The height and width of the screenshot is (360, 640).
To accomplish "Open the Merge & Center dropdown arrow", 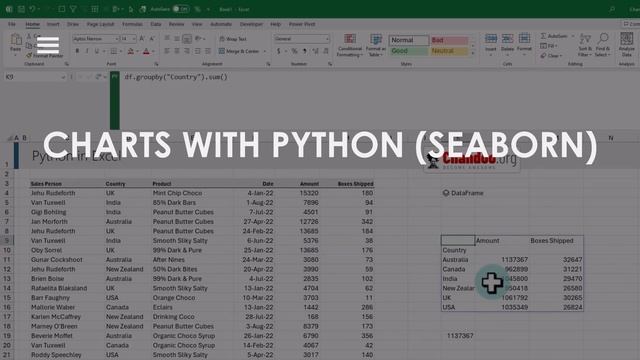I will tap(264, 51).
